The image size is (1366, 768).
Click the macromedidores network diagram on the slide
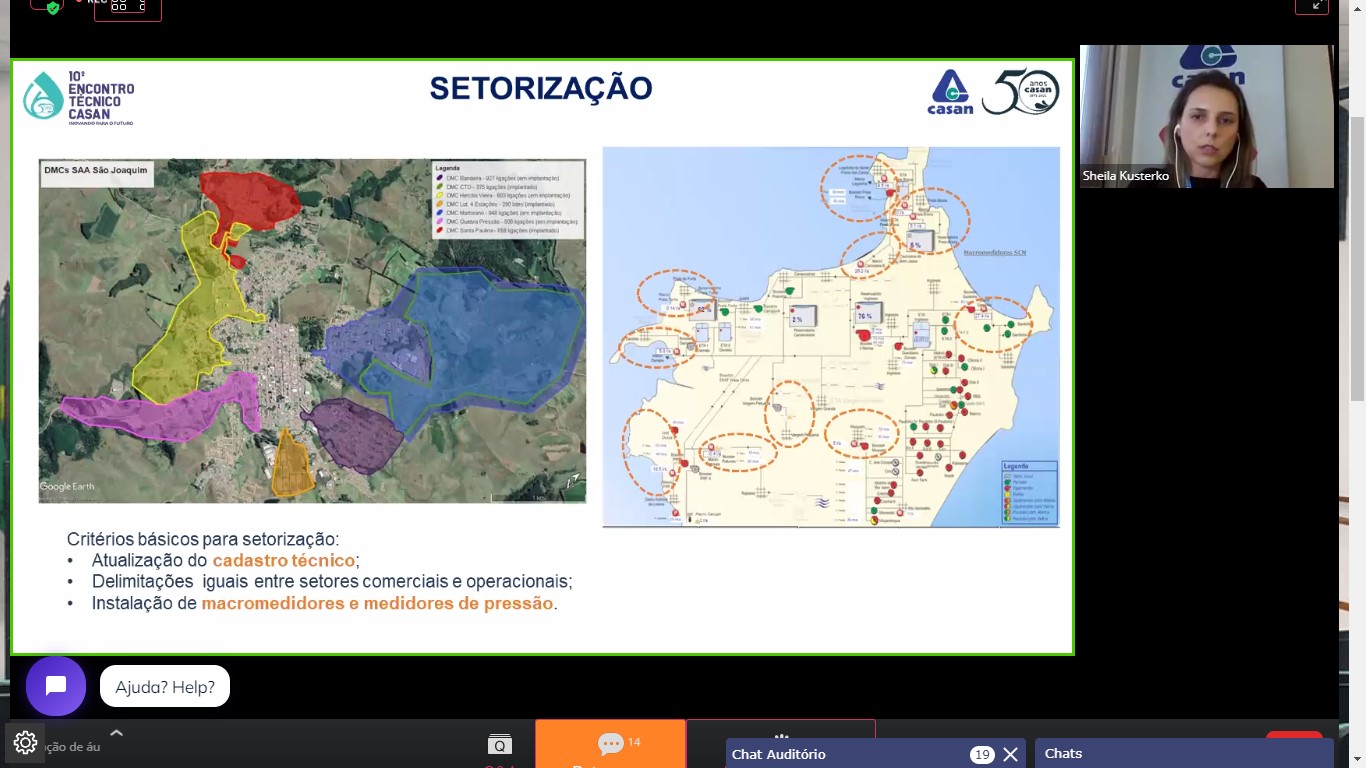pos(830,337)
